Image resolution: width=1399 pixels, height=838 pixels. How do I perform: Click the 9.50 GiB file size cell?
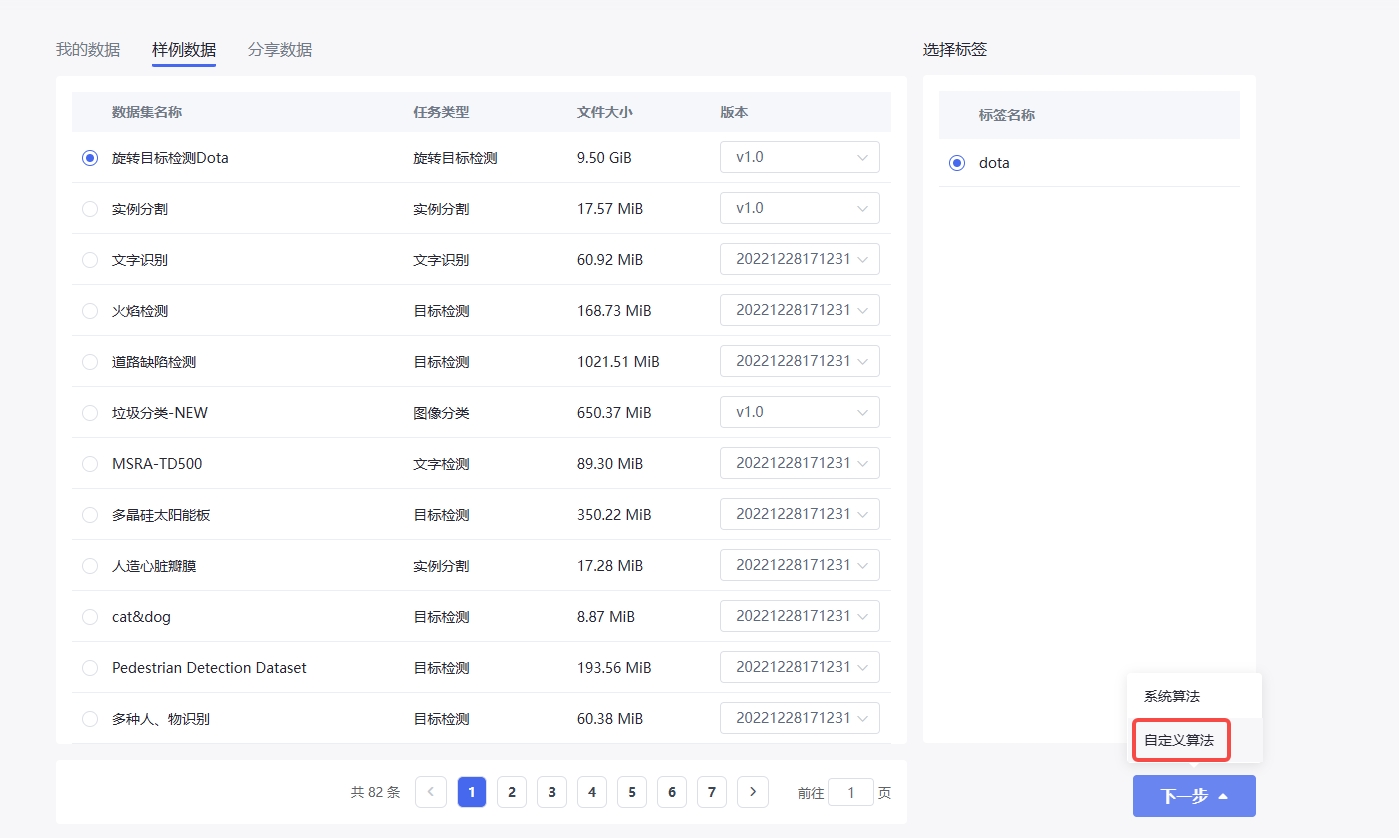pos(604,158)
